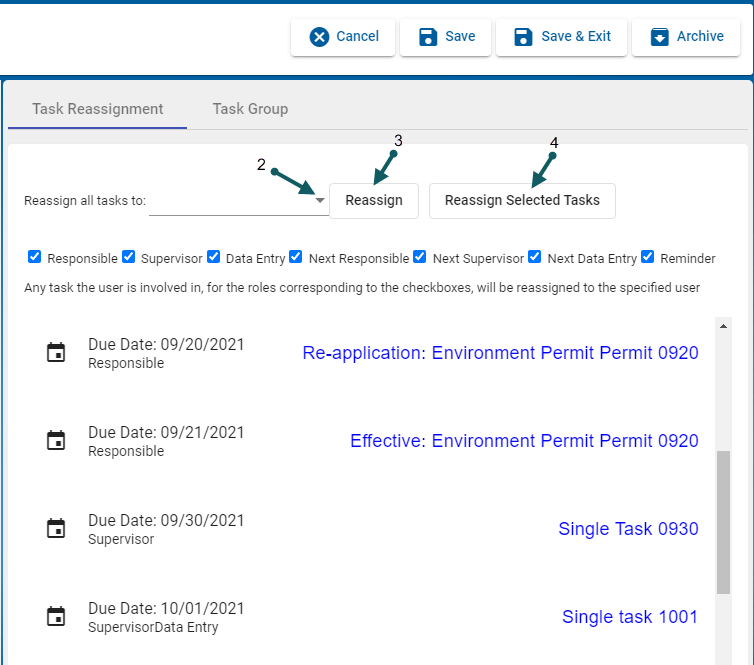Toggle the Supervisor checkbox

128,257
